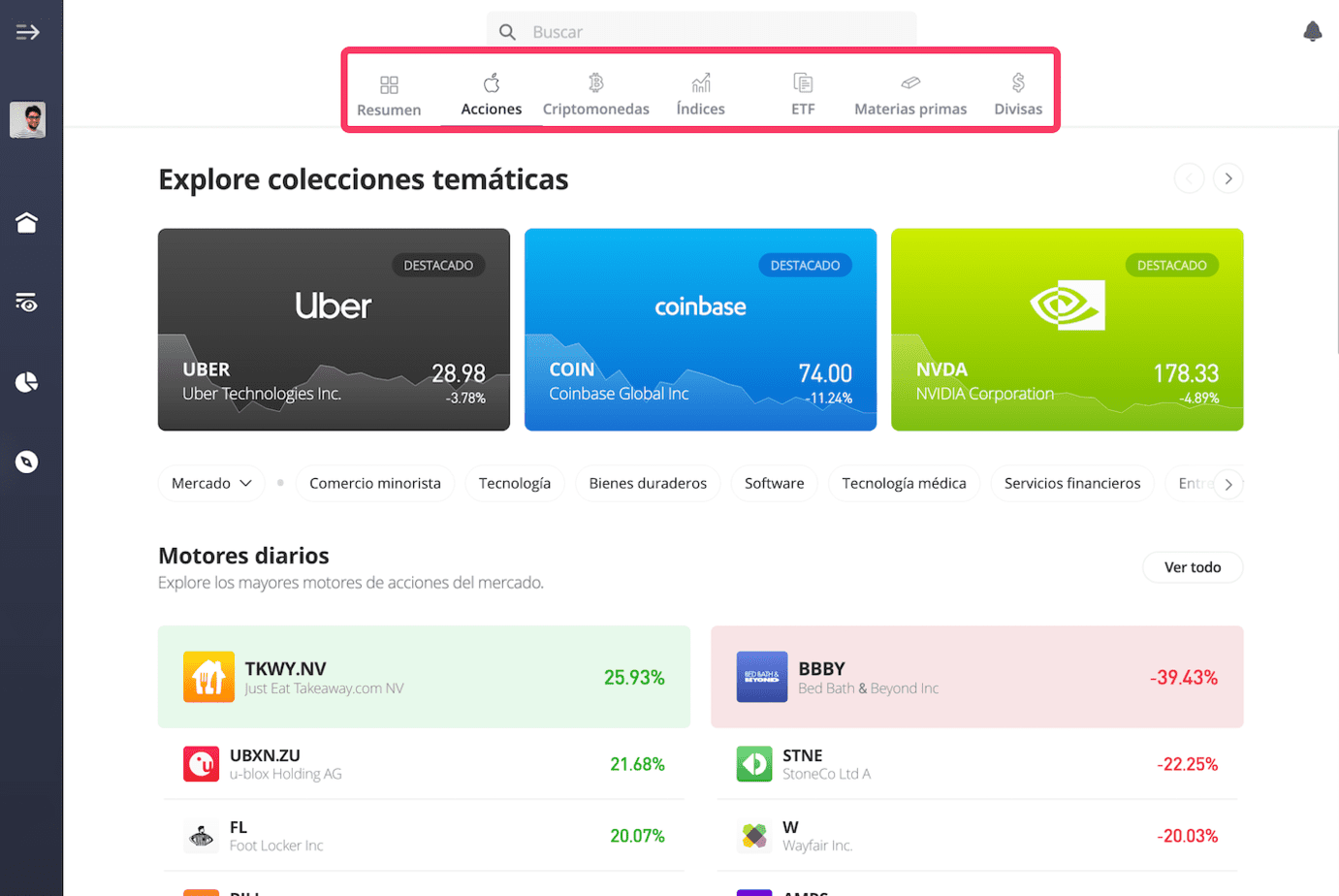Image resolution: width=1339 pixels, height=896 pixels.
Task: Reveal more category chips with the chevron
Action: [1228, 484]
